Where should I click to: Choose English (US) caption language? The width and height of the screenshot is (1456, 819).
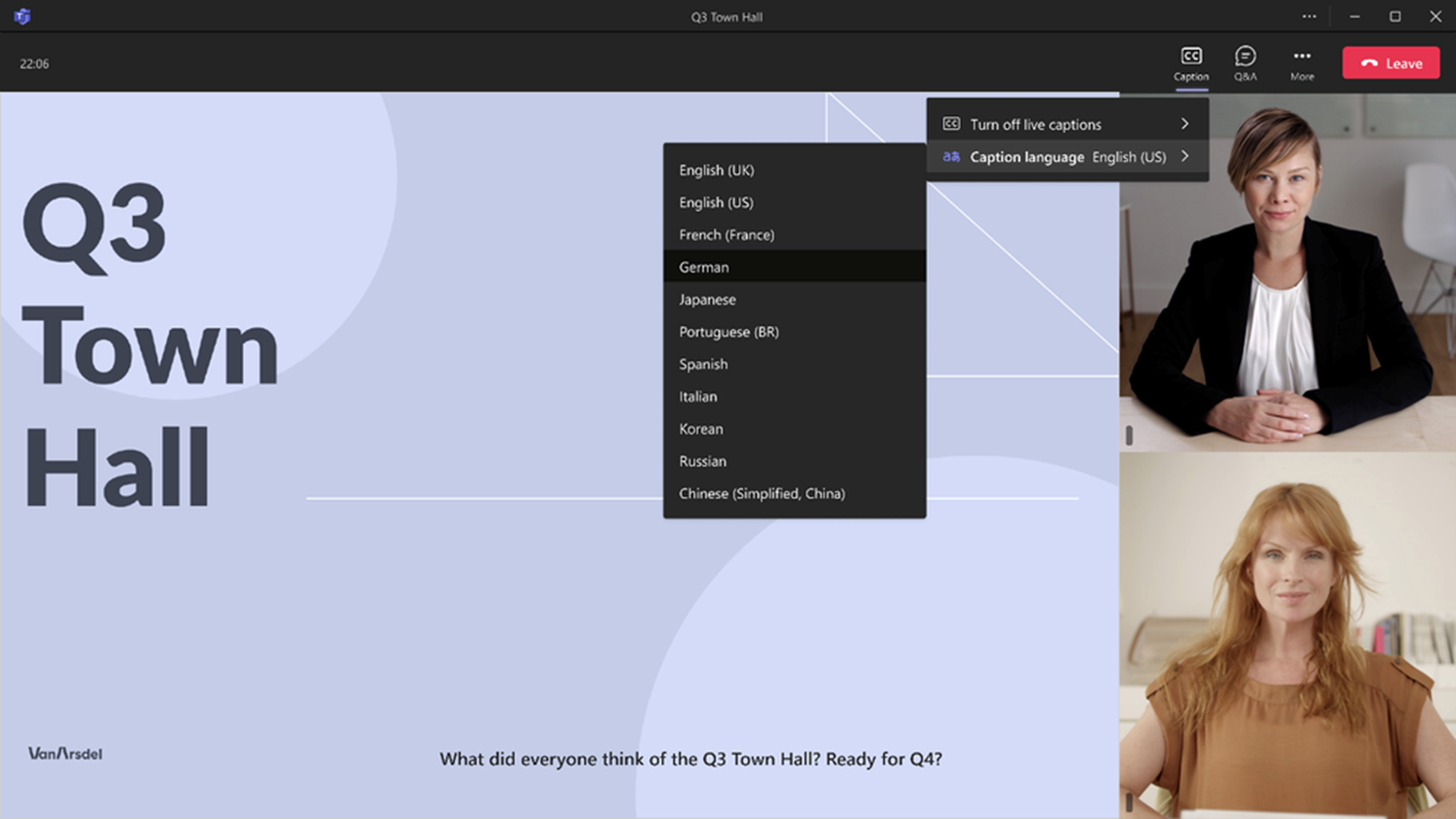[x=794, y=202]
